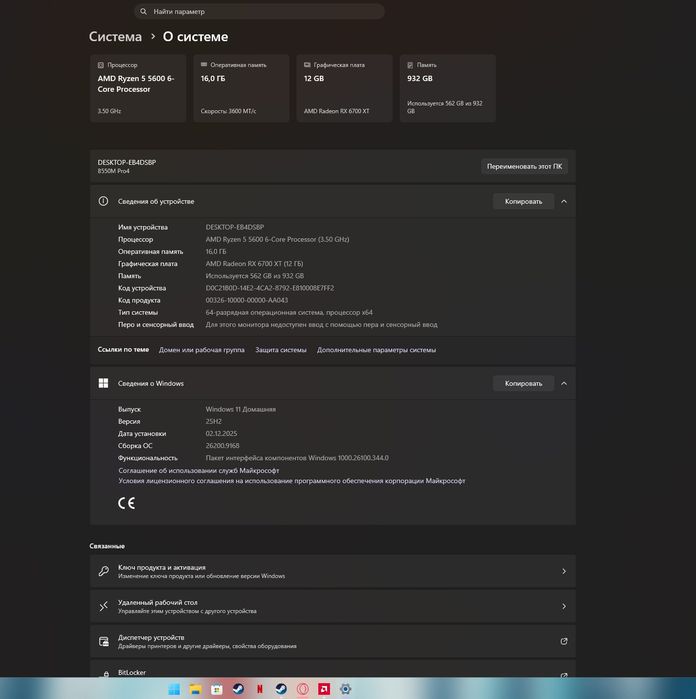Open 'Ключ продукта и активация' settings row

click(x=333, y=571)
